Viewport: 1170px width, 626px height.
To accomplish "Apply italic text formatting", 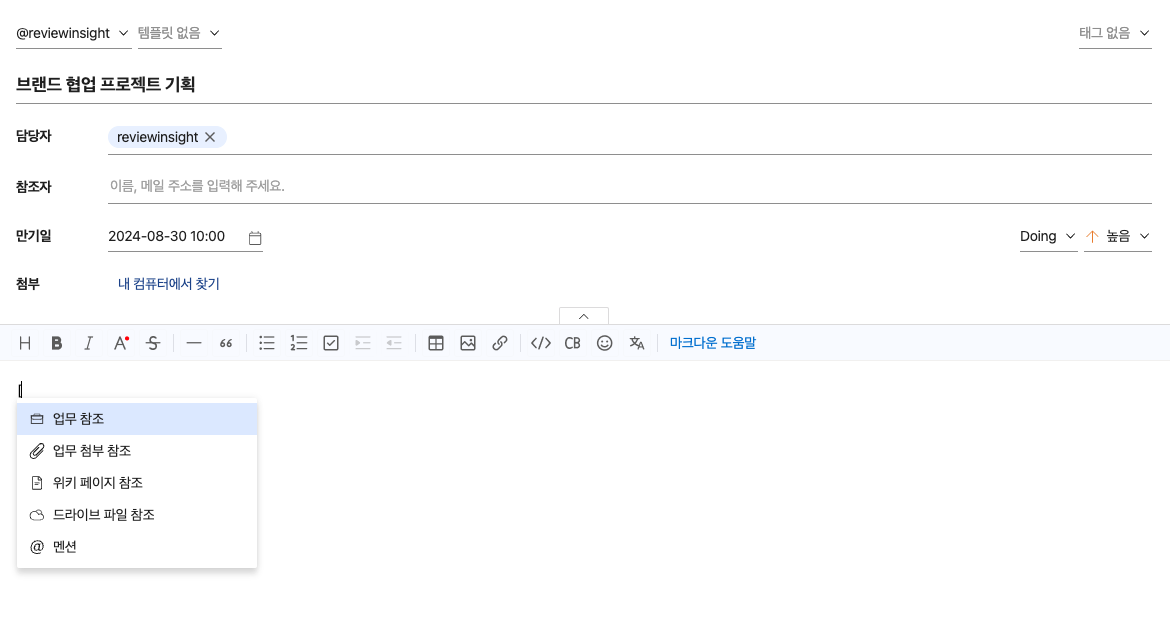I will (88, 343).
